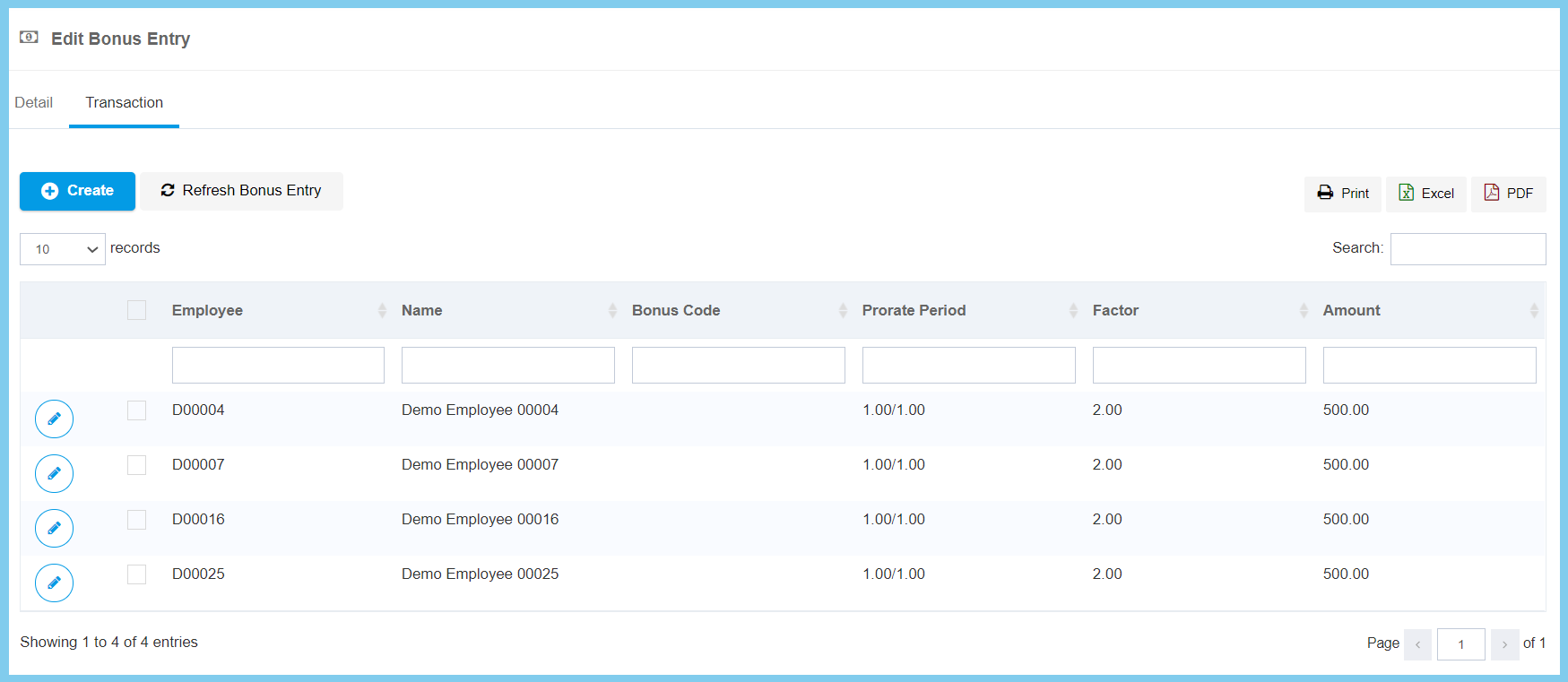Screen dimensions: 1568x682
Task: Open the records per page dropdown
Action: 63,249
